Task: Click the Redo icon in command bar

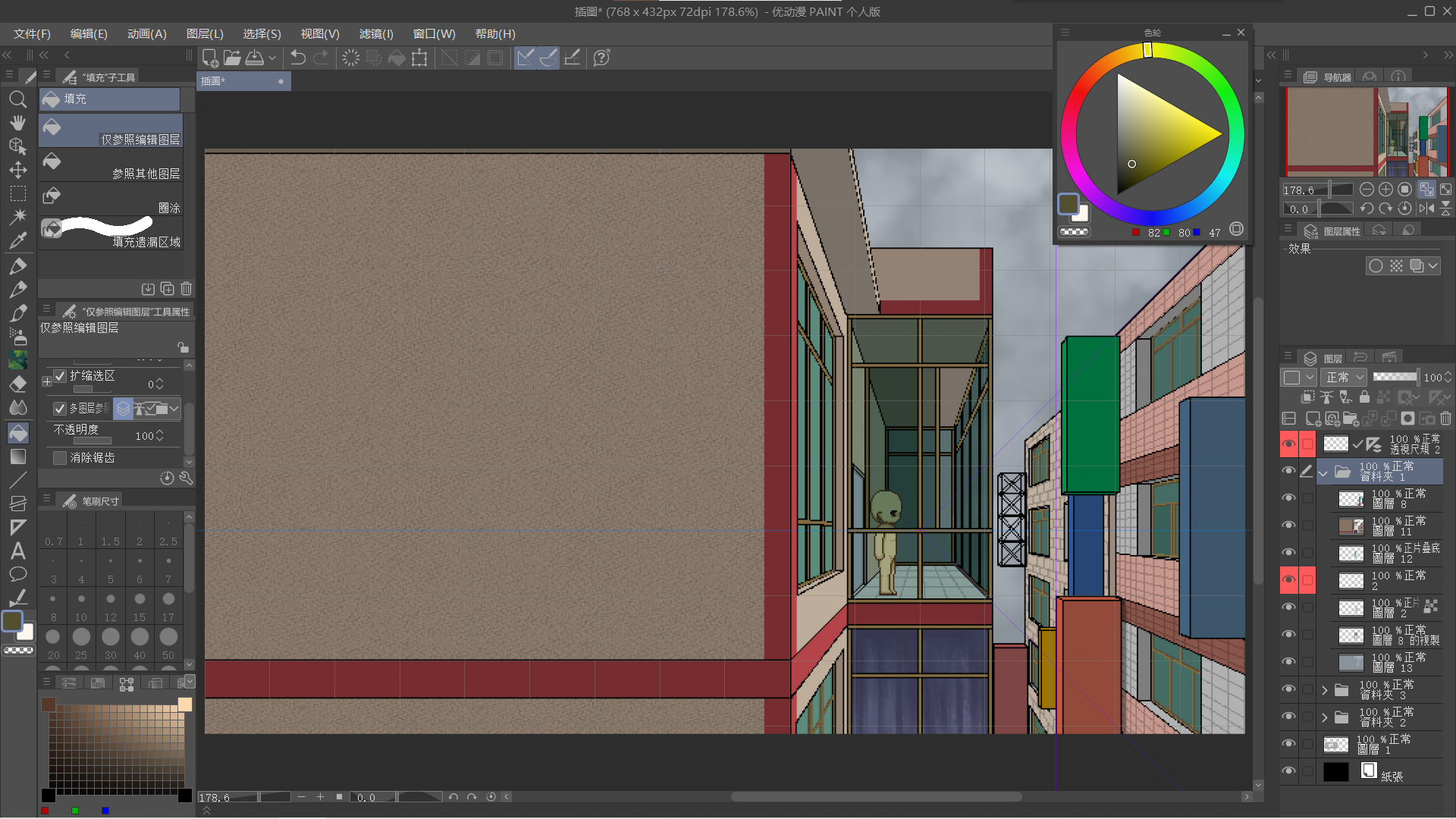Action: click(321, 58)
